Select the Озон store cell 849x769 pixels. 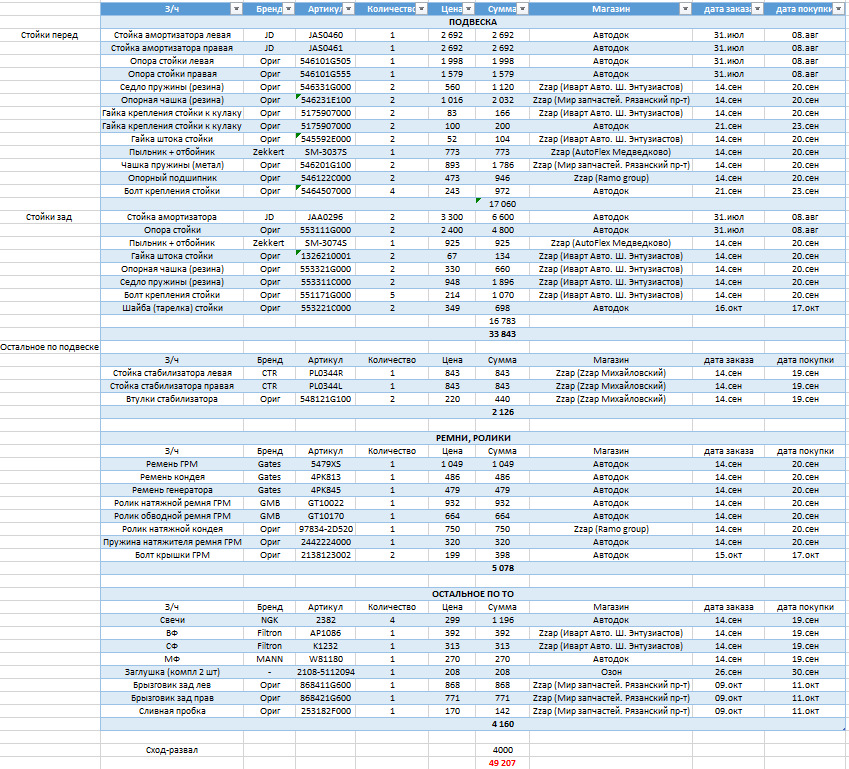[x=611, y=672]
